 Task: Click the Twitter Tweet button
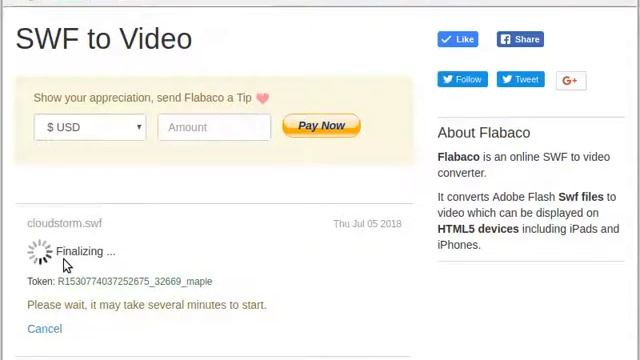(520, 79)
